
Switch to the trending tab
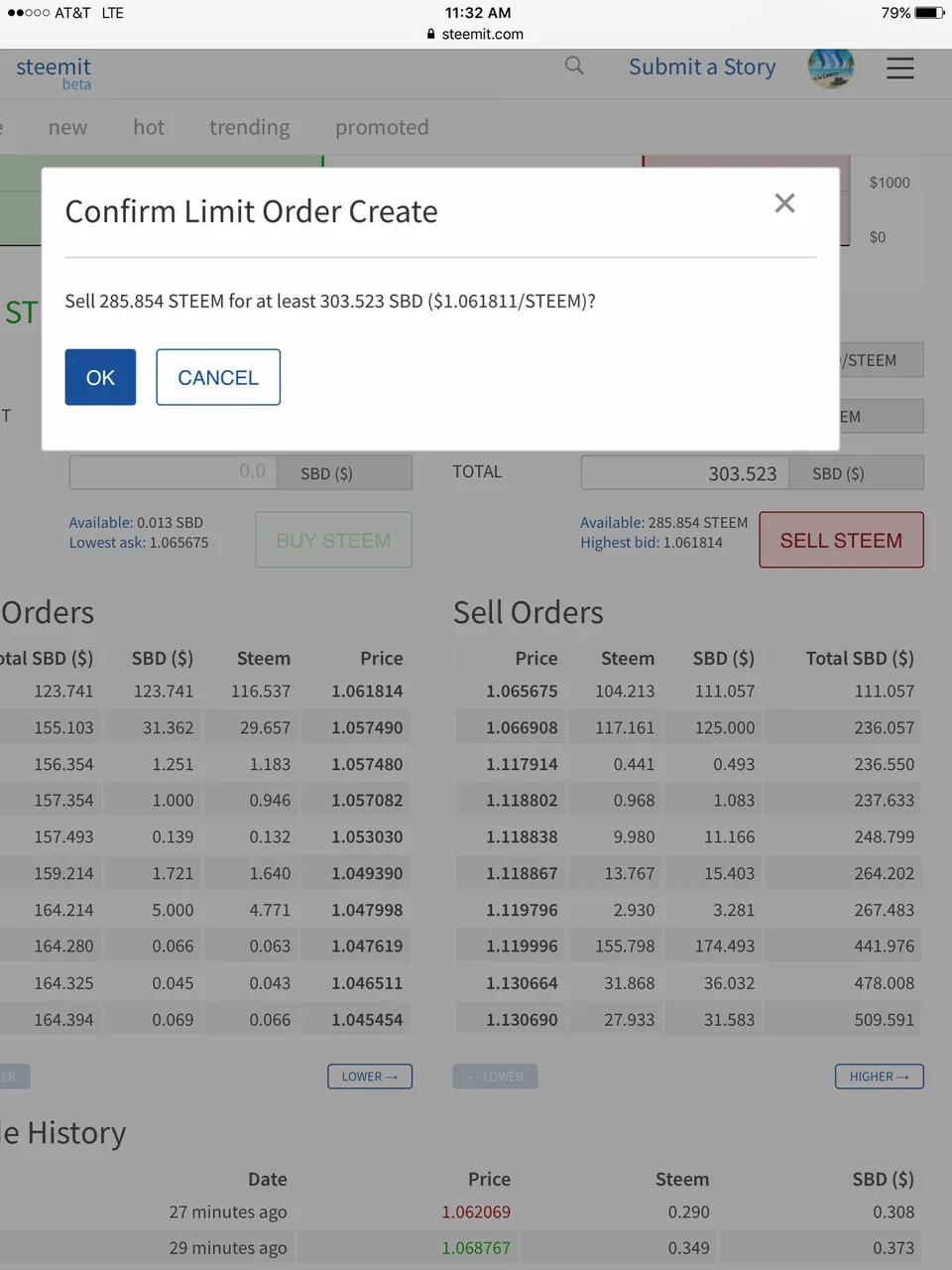(250, 127)
